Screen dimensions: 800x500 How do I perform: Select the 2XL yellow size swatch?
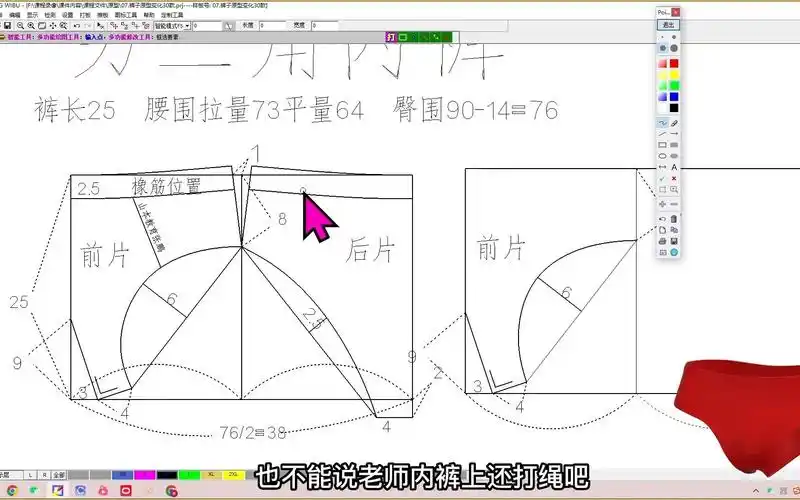pyautogui.click(x=234, y=474)
